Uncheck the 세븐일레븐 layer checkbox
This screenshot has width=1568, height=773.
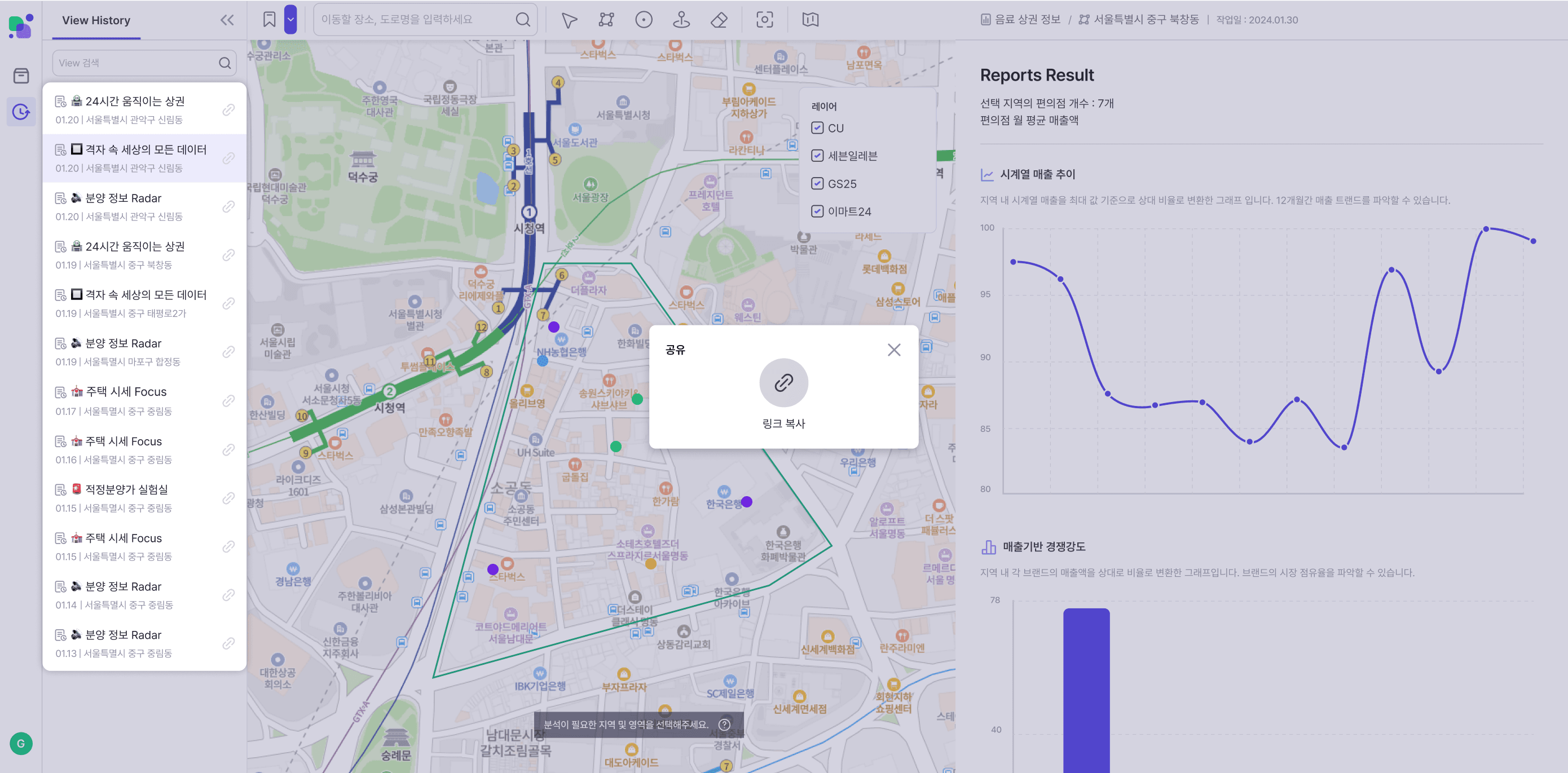coord(817,156)
